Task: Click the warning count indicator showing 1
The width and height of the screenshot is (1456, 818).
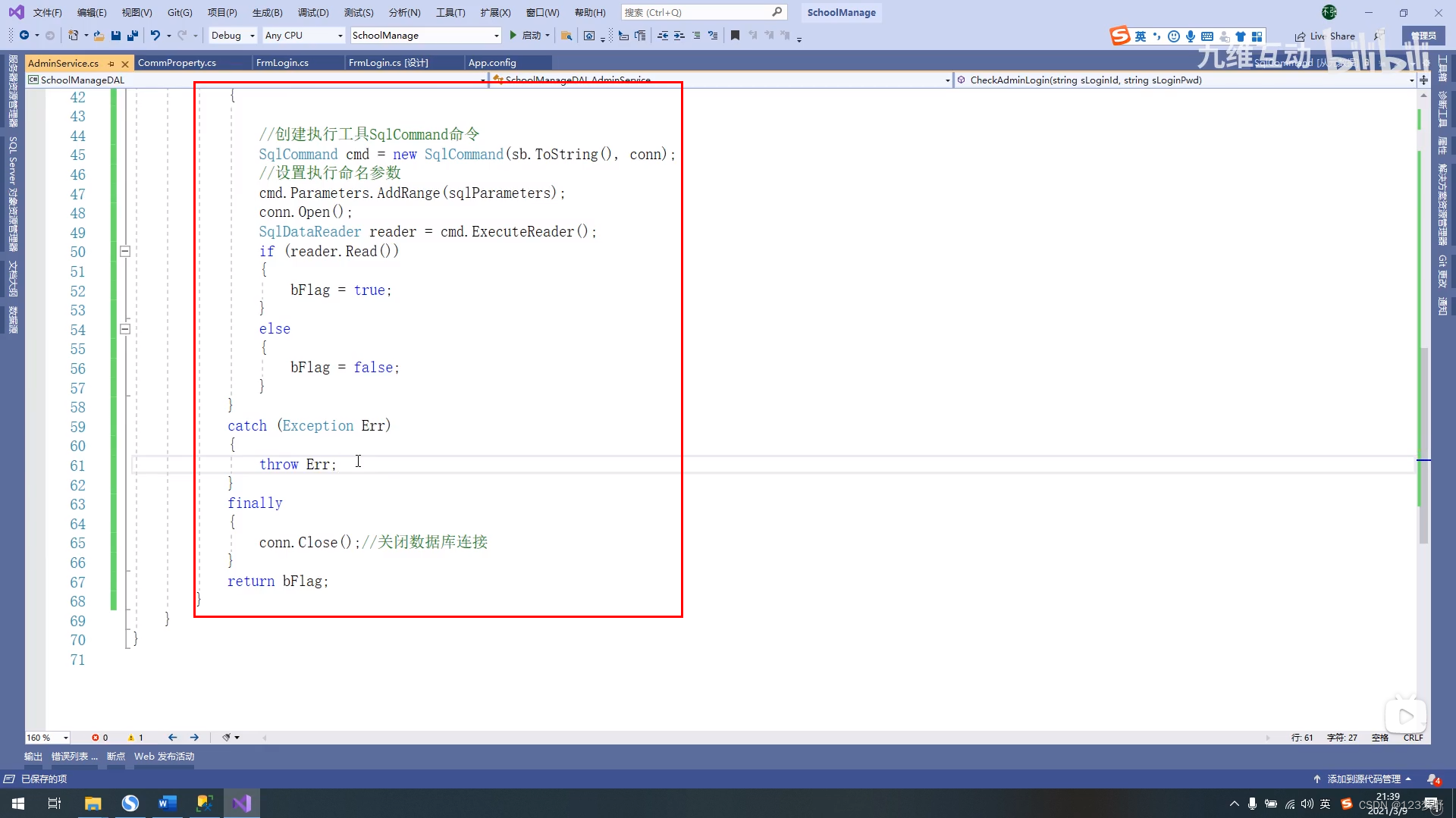Action: point(135,738)
